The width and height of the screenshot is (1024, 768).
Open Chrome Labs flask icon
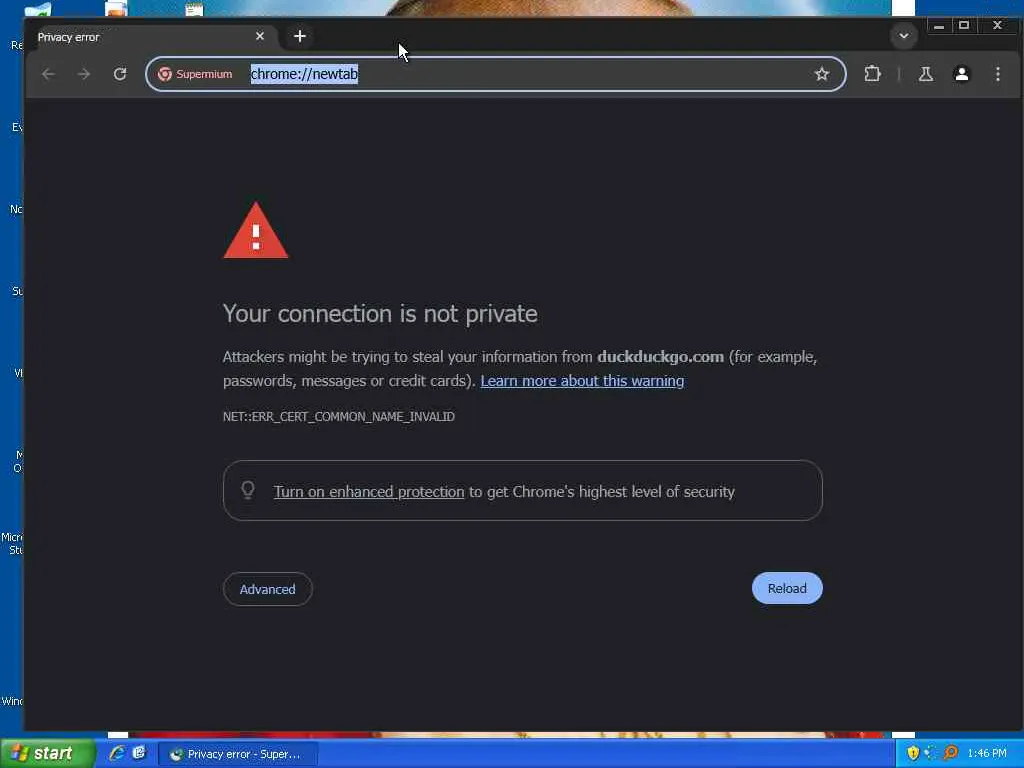(925, 74)
